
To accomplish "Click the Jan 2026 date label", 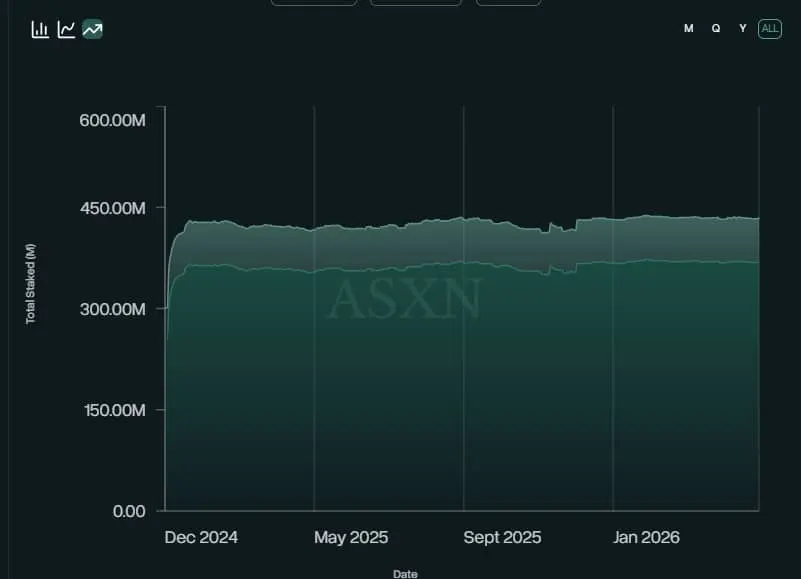I will coord(646,537).
